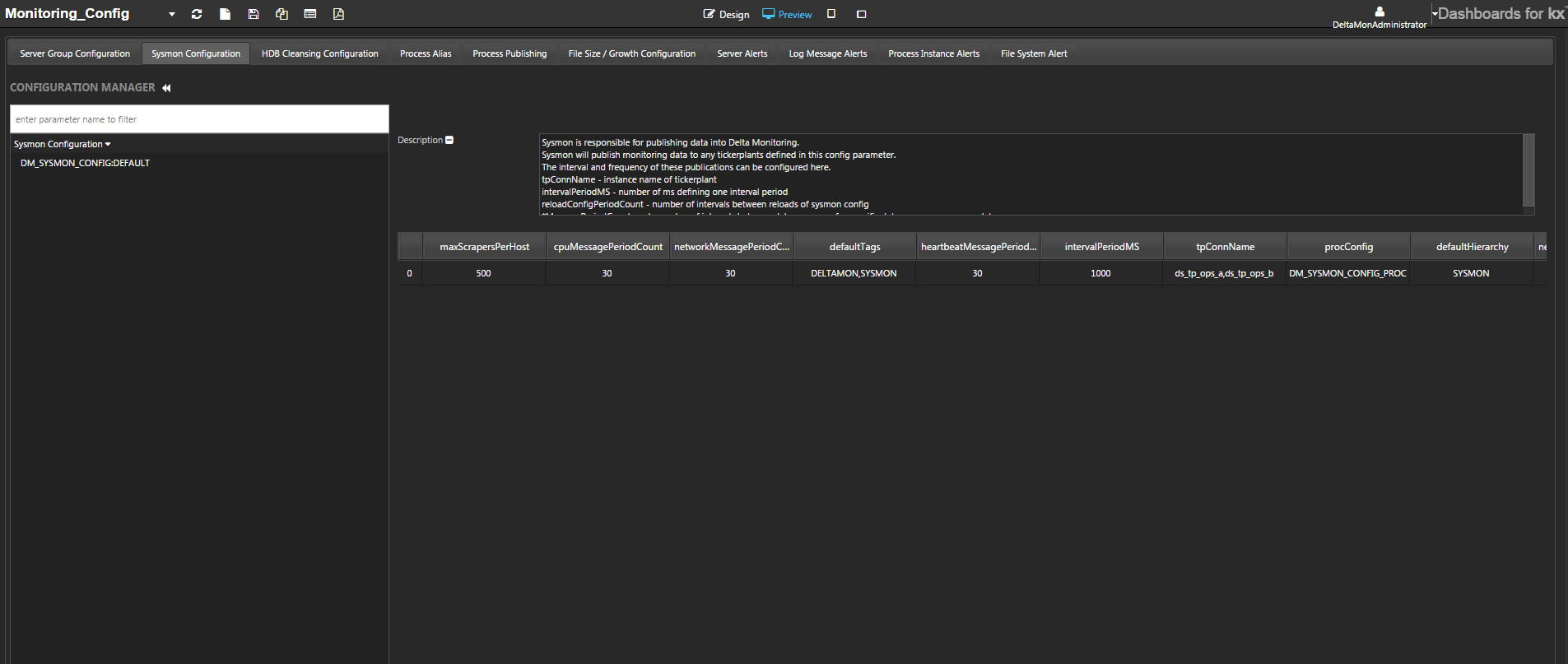1568x664 pixels.
Task: Open the HDB Cleansing Configuration tab
Action: point(320,53)
